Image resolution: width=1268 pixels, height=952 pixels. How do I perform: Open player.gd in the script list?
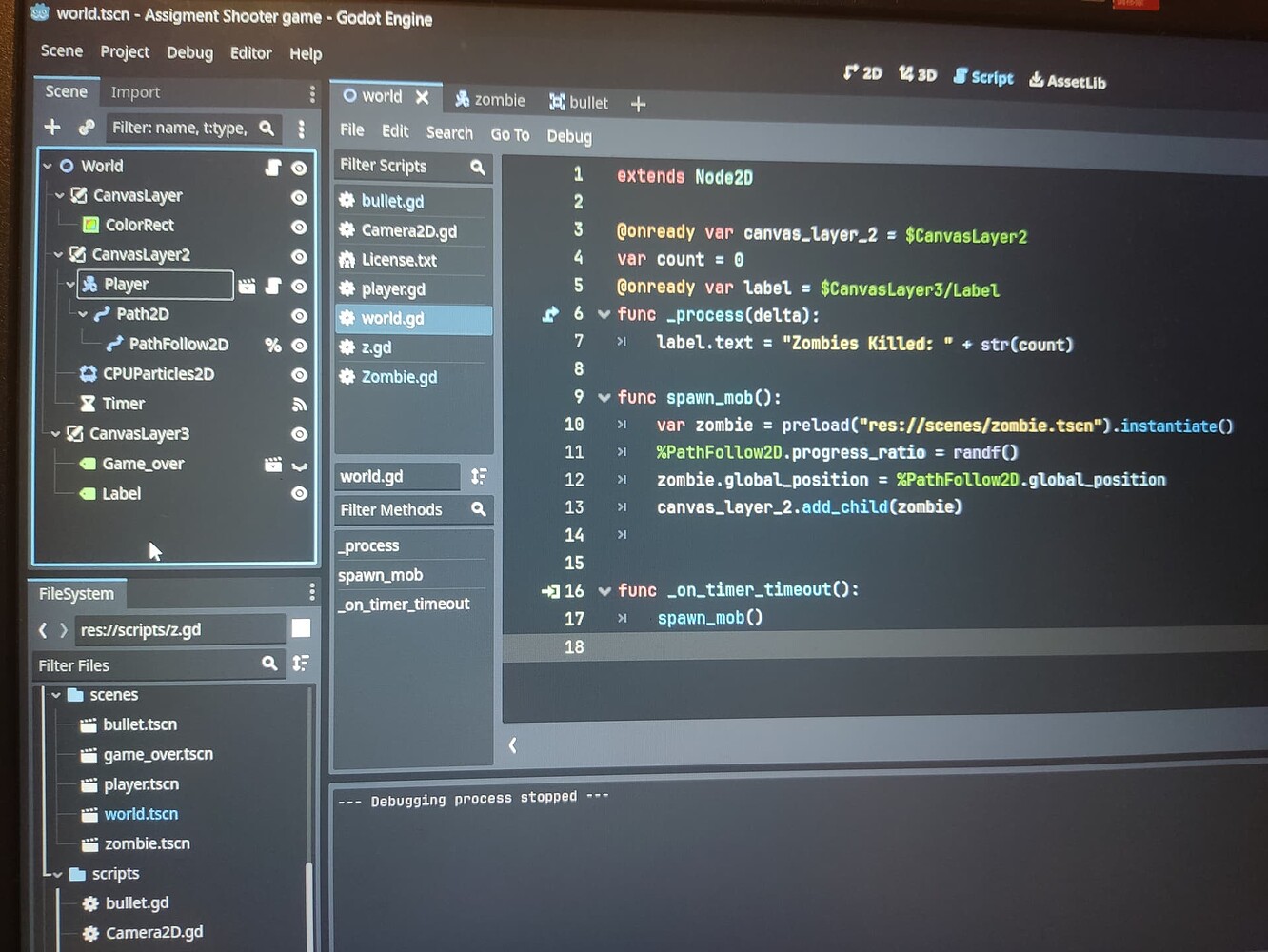pyautogui.click(x=392, y=289)
